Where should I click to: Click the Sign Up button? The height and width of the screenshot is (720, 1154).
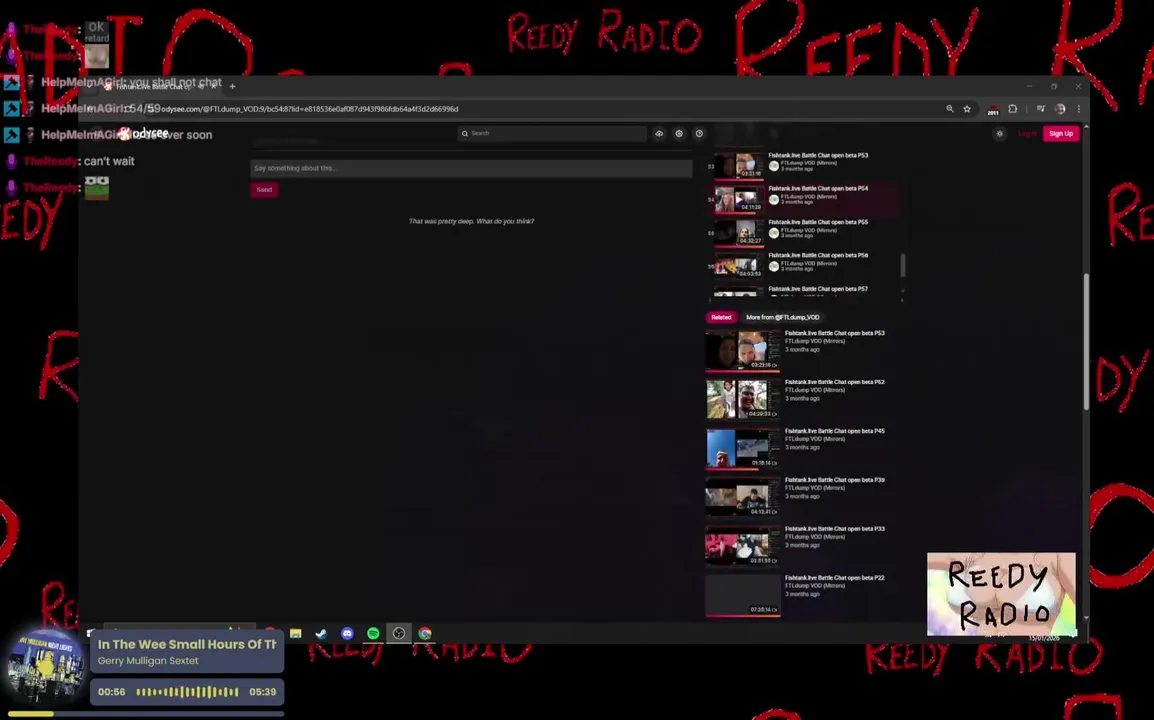click(1061, 133)
